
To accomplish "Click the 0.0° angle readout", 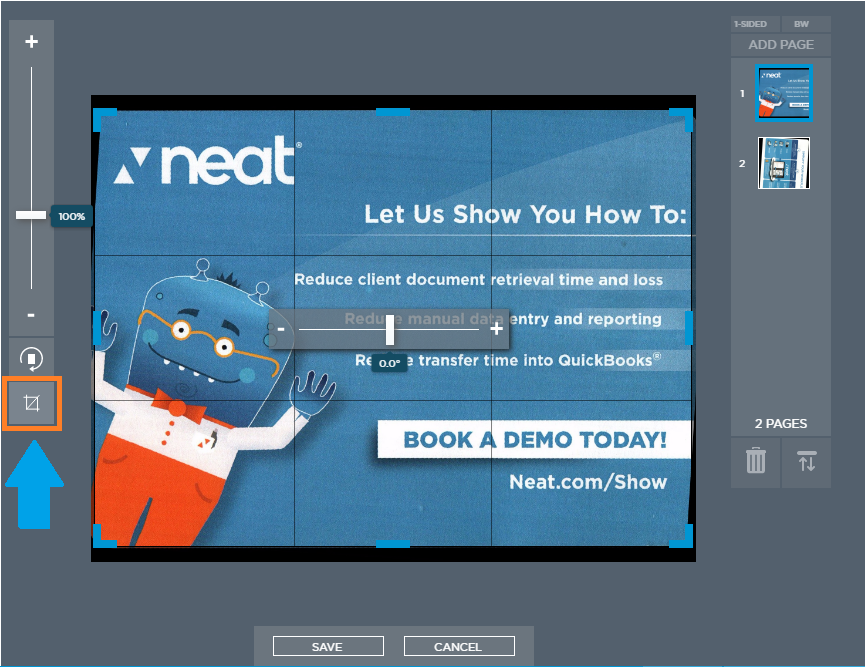I will 390,362.
